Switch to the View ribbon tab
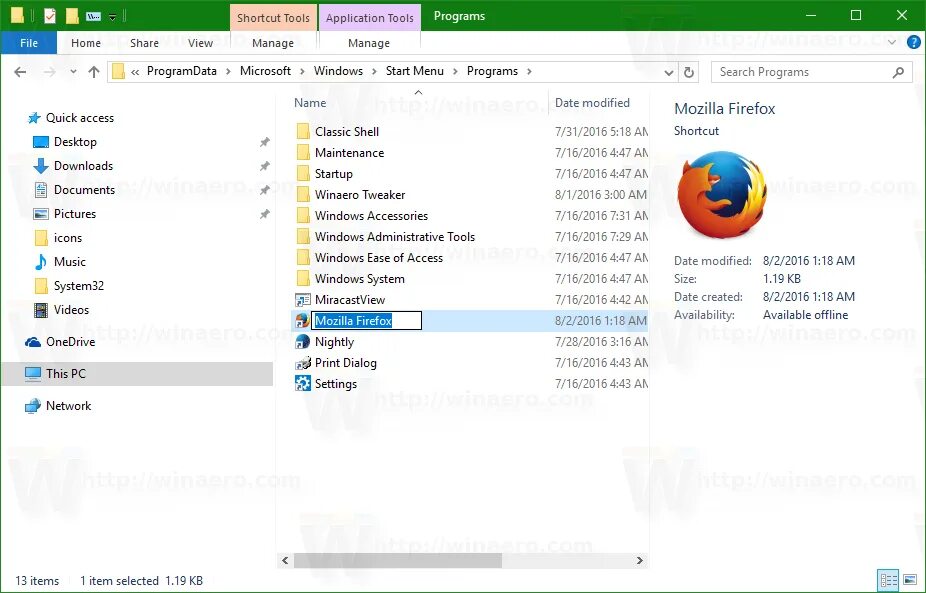Viewport: 926px width, 593px height. (200, 43)
